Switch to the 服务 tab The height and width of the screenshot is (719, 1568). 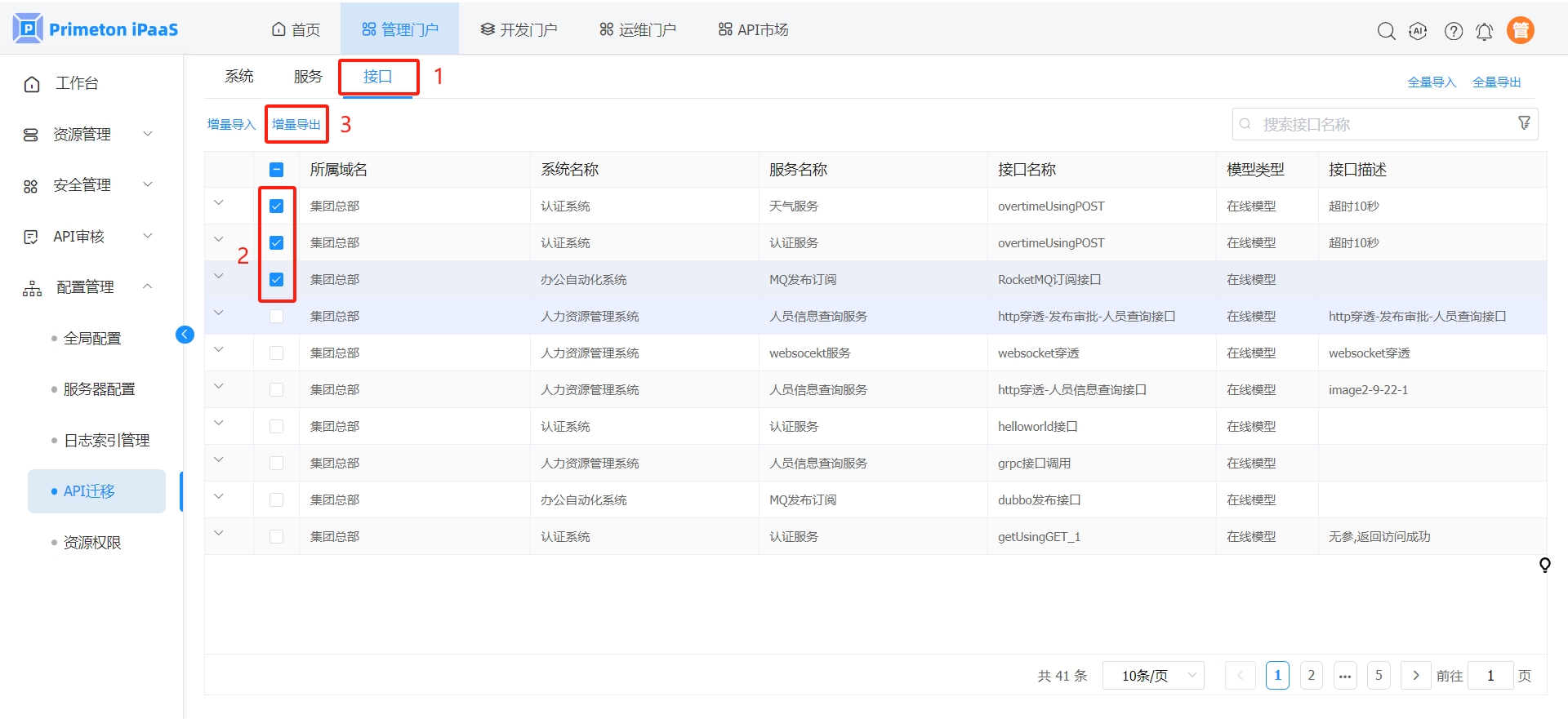[x=308, y=77]
